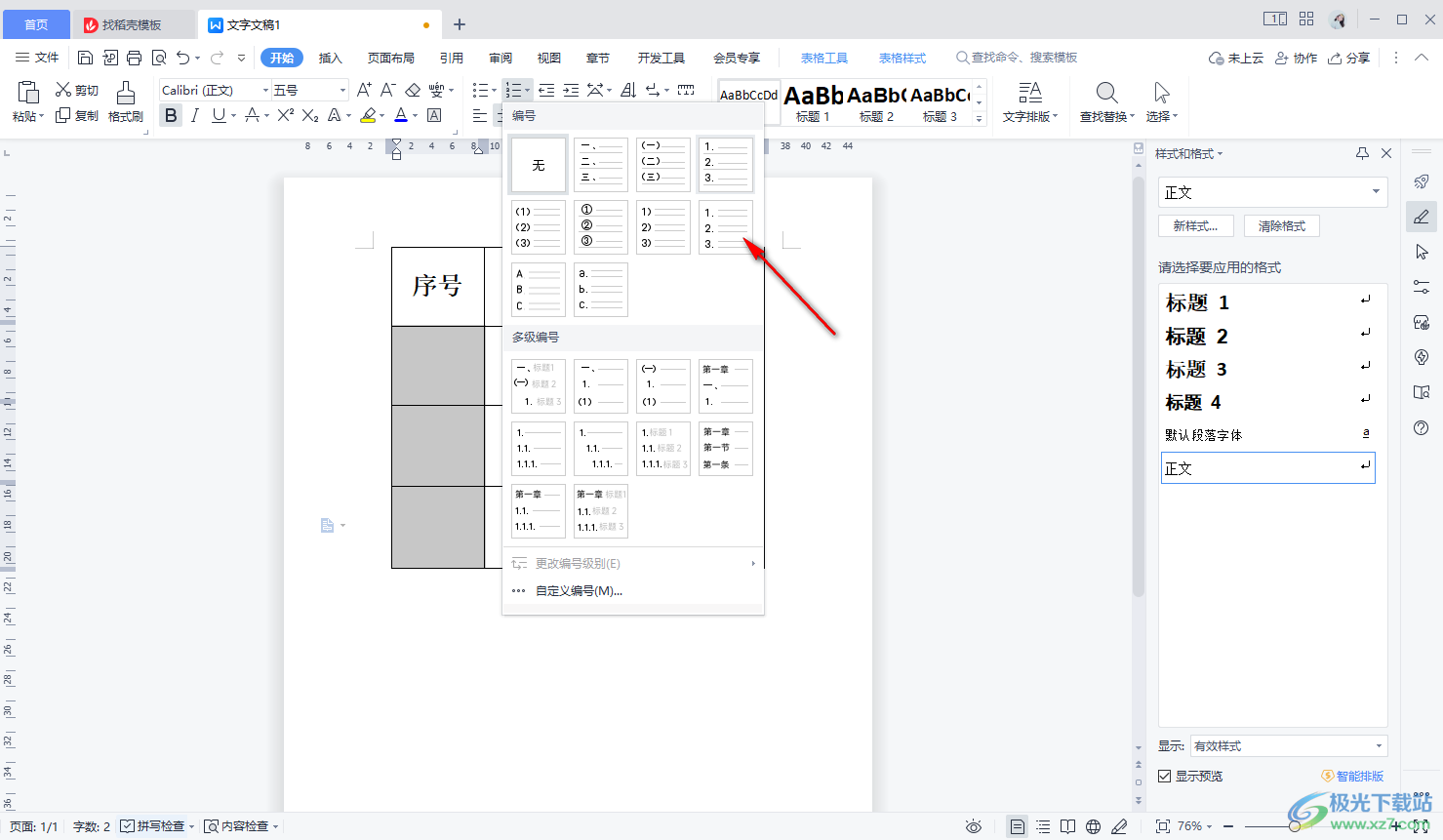Apply superscript formatting

(x=285, y=115)
